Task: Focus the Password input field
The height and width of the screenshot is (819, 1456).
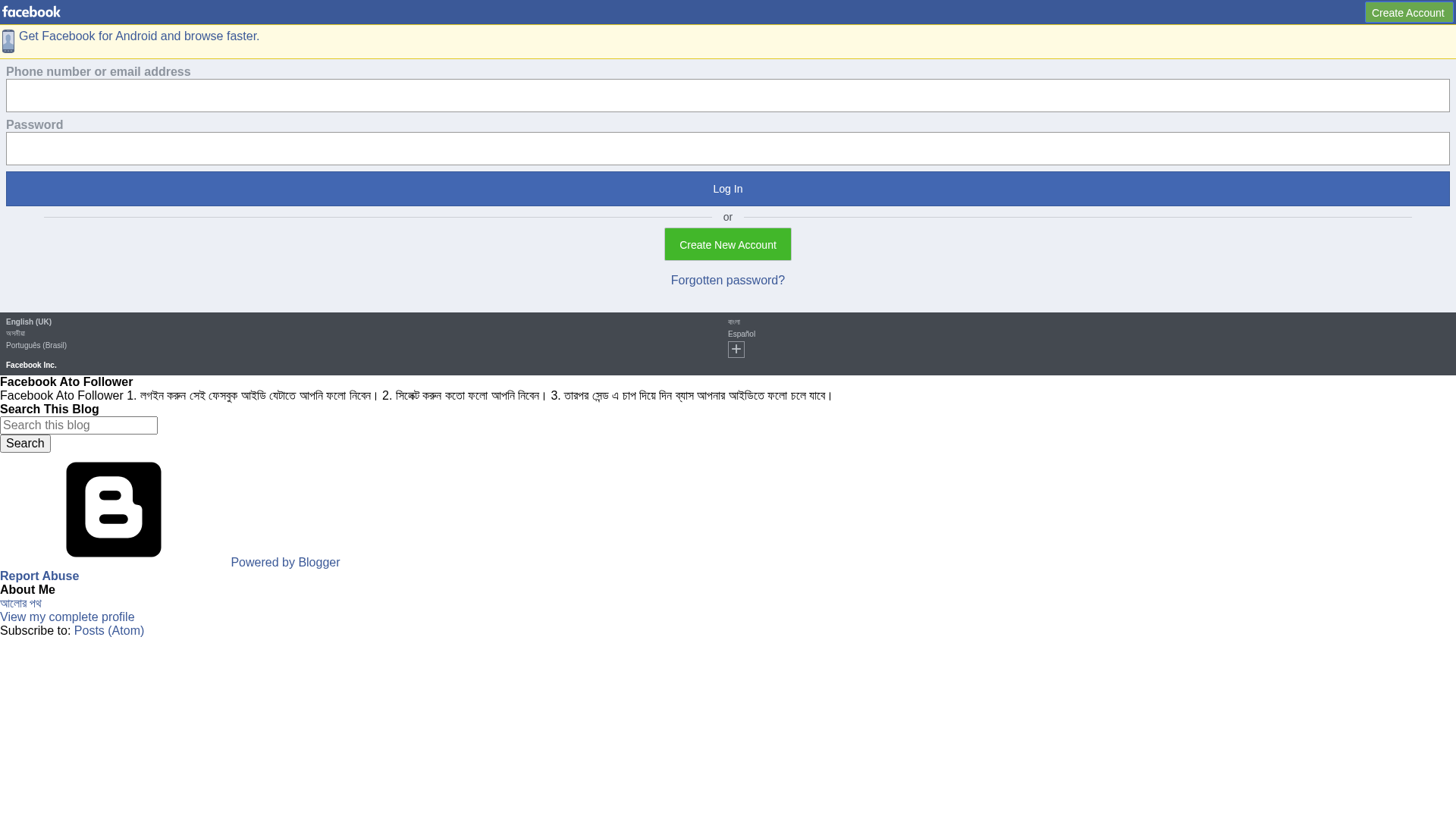Action: [x=728, y=149]
